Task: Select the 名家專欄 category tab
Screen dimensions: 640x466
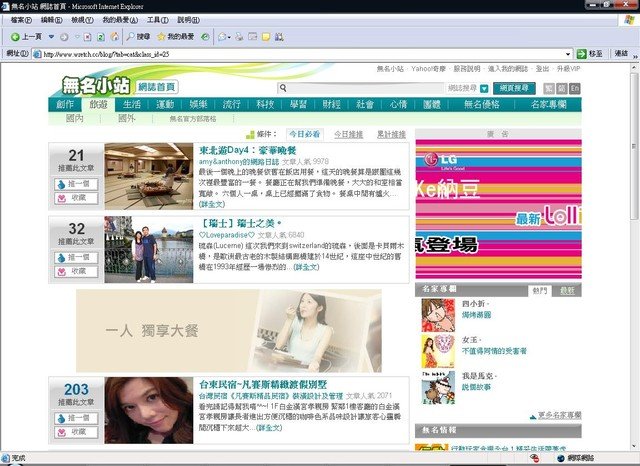Action: [549, 104]
